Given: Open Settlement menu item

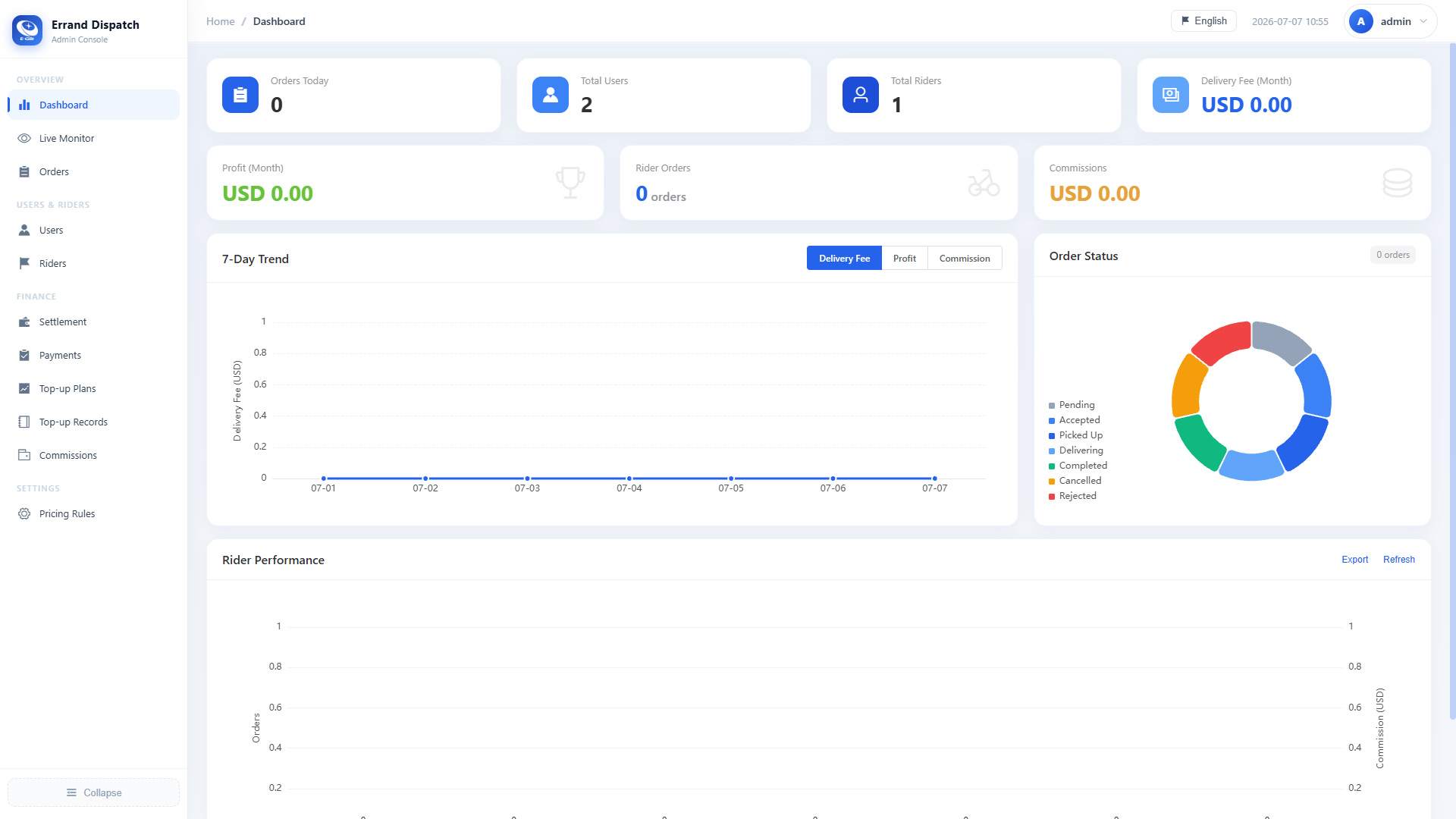Looking at the screenshot, I should [x=93, y=322].
